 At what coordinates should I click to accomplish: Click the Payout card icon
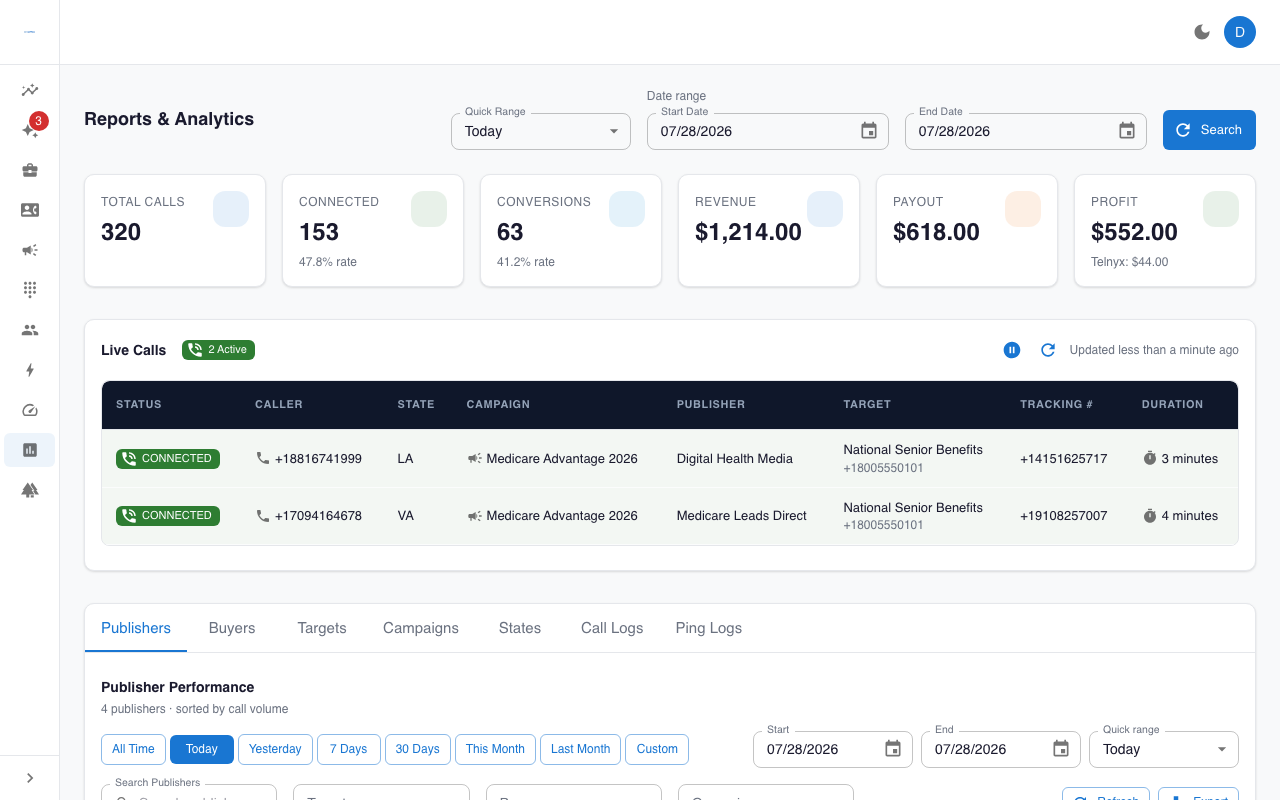tap(1023, 209)
